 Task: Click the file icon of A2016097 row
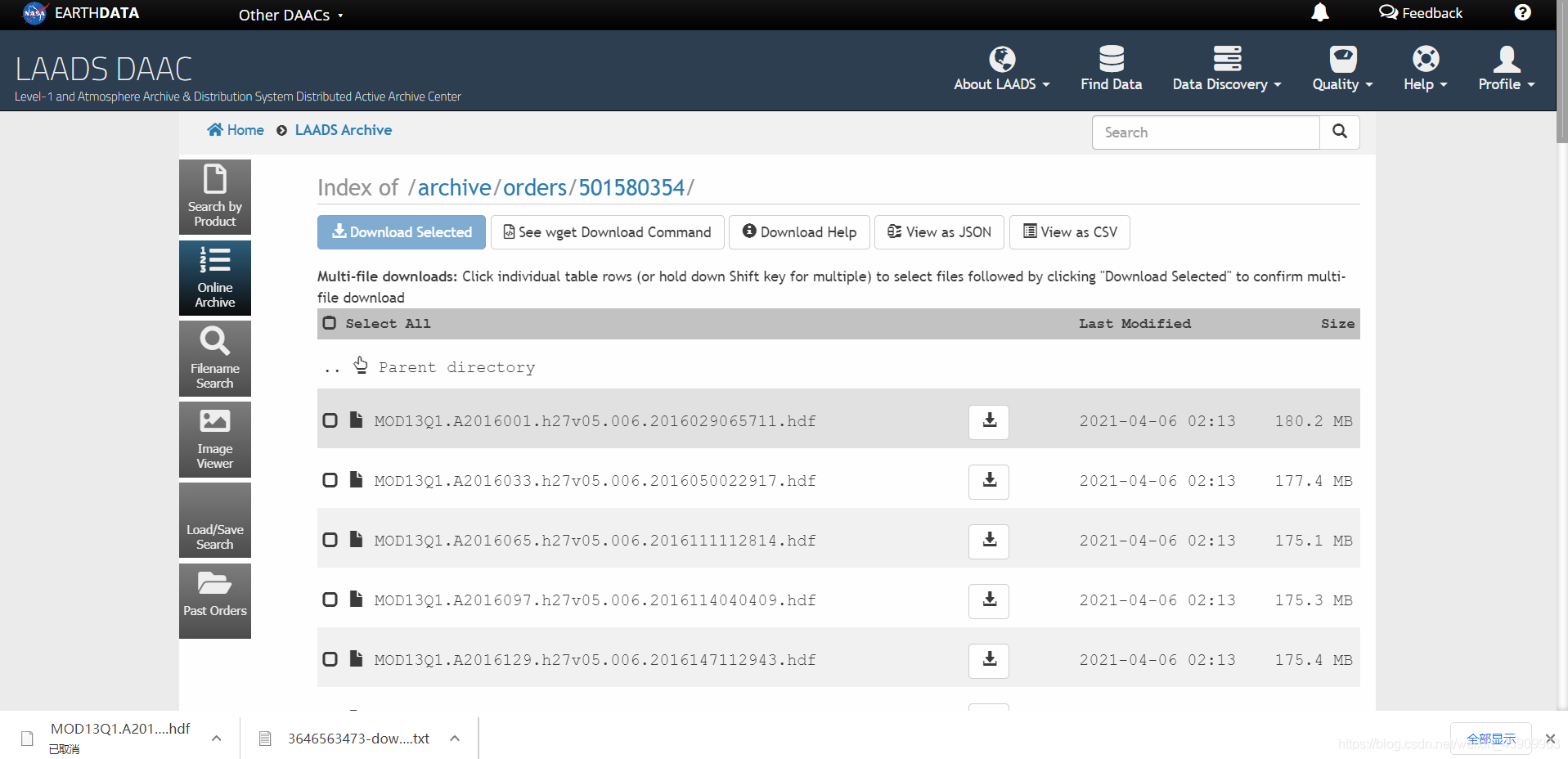[356, 599]
